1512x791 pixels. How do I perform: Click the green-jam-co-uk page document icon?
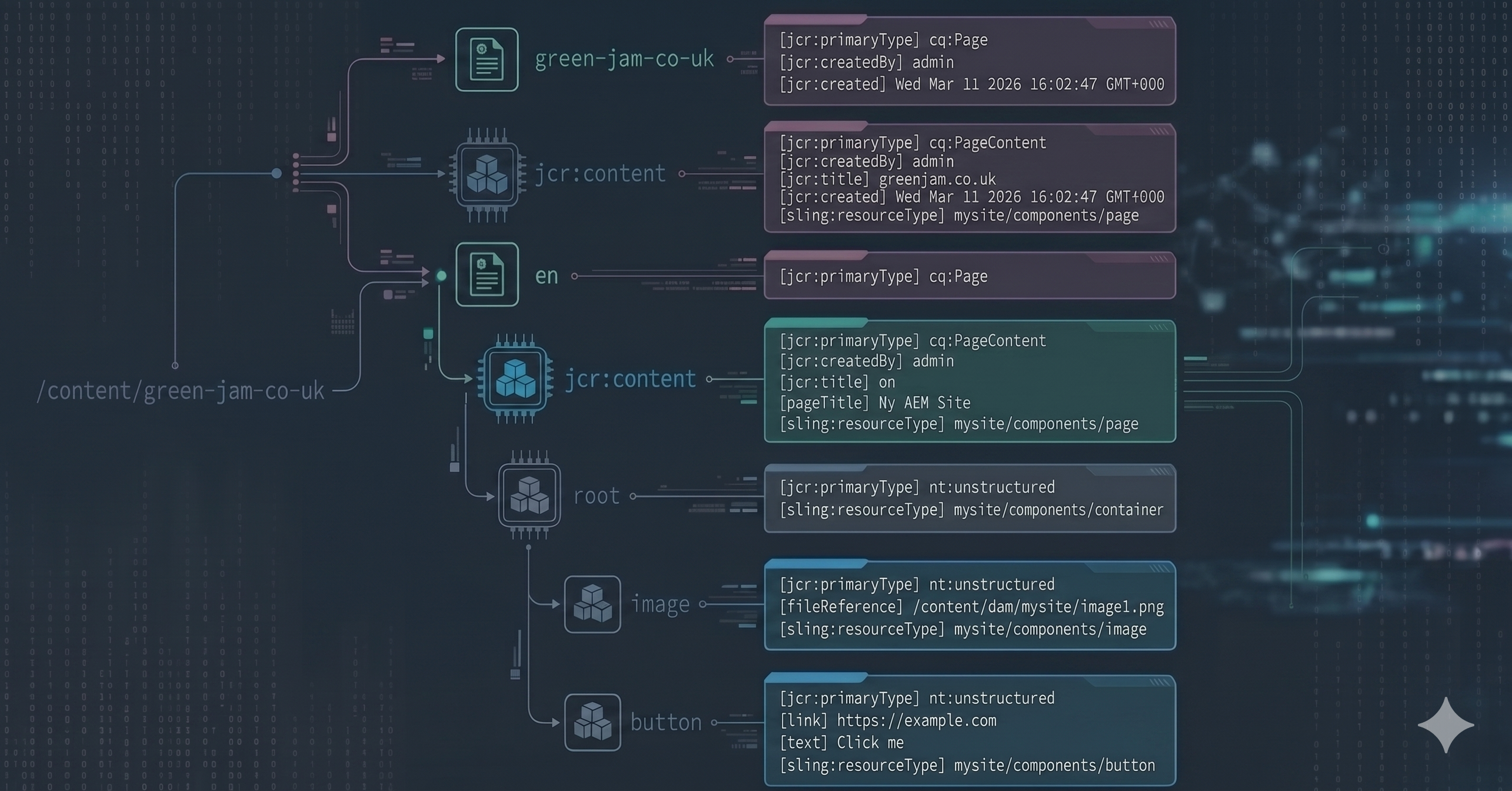coord(487,59)
